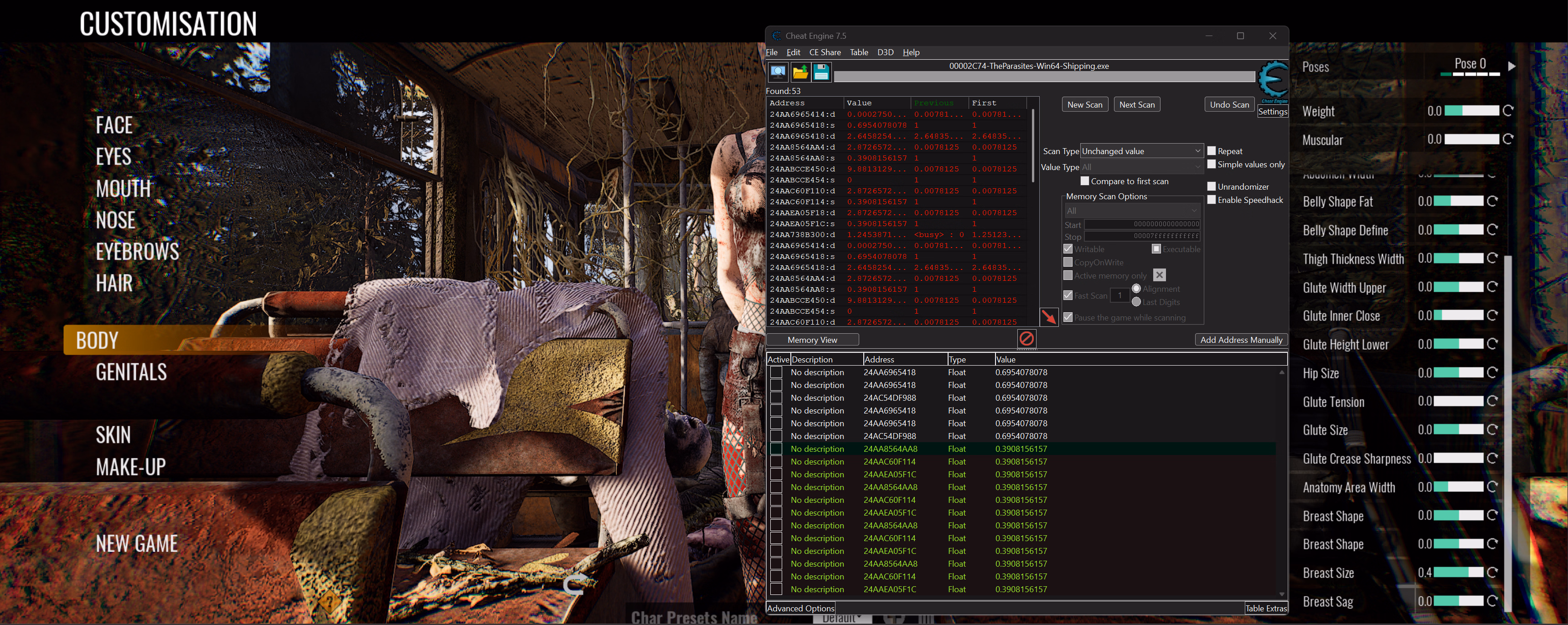The height and width of the screenshot is (625, 1568).
Task: Click the red clear-list circle icon
Action: coord(1026,338)
